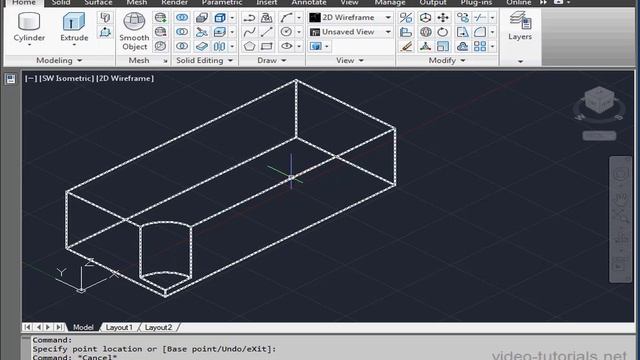
Task: Open the Parametric ribbon tab
Action: [222, 2]
